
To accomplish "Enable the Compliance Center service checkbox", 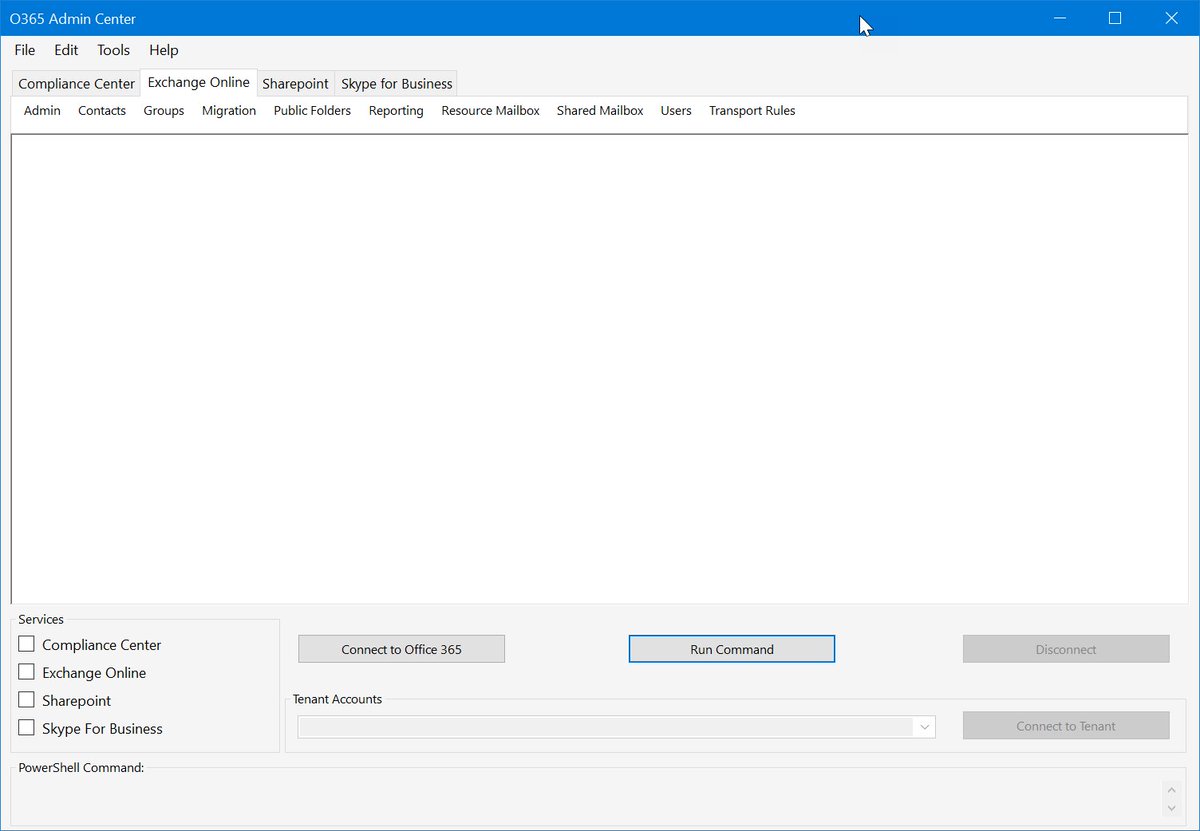I will (27, 645).
